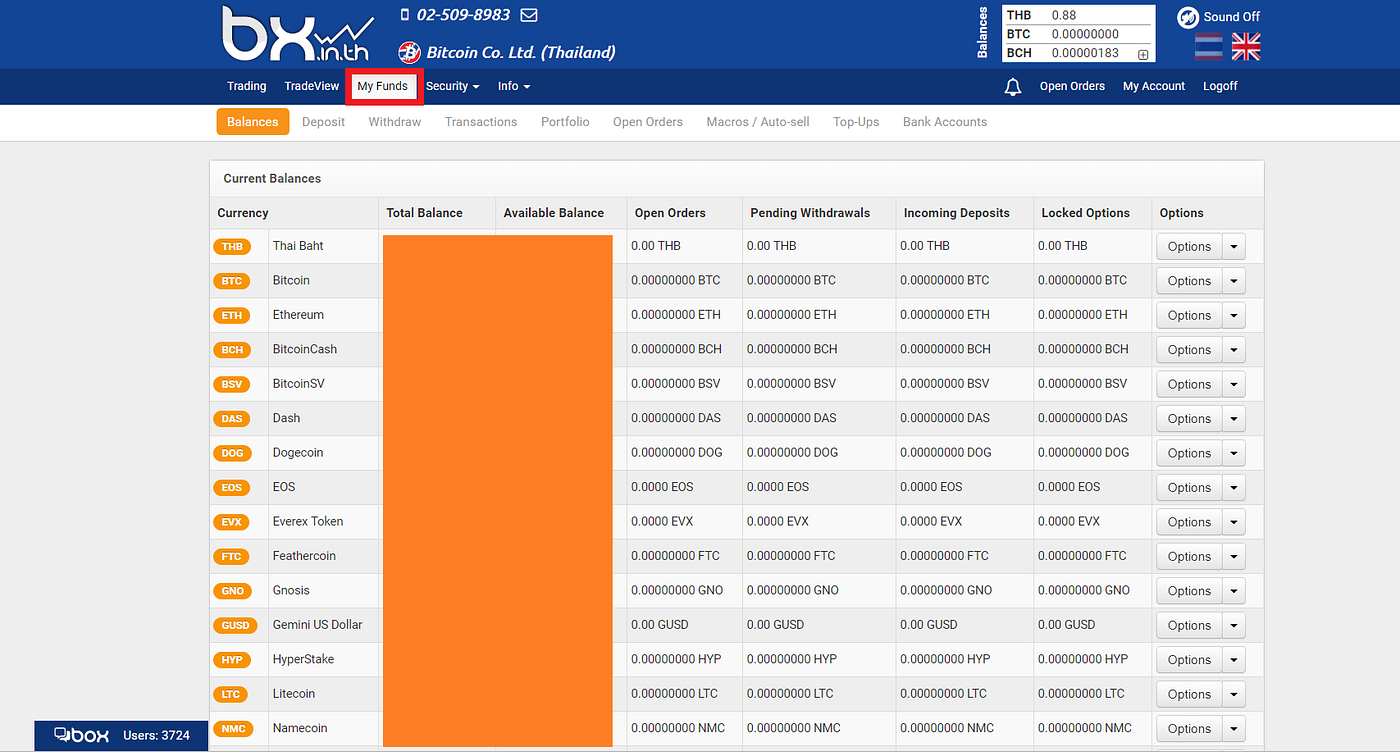Click the phone icon beside 02-509-8983
The width and height of the screenshot is (1400, 755).
tap(405, 15)
